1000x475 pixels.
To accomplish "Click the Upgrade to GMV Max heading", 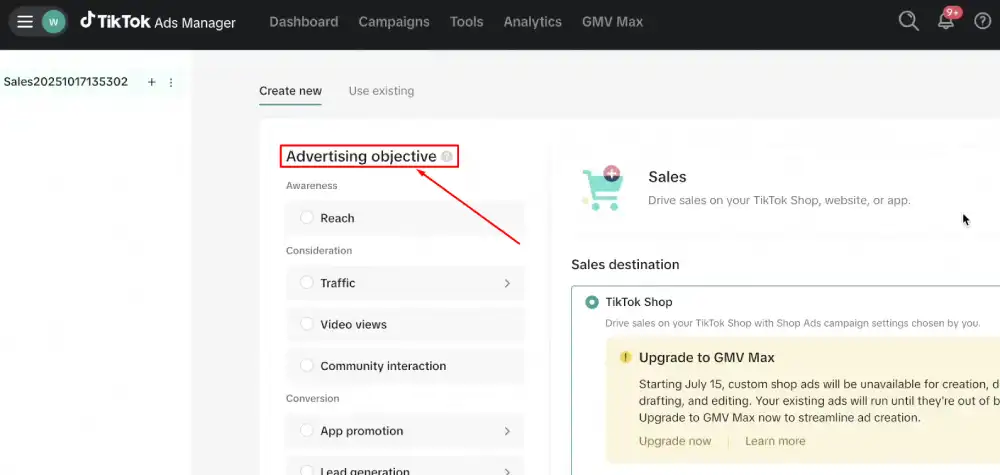I will pyautogui.click(x=707, y=358).
